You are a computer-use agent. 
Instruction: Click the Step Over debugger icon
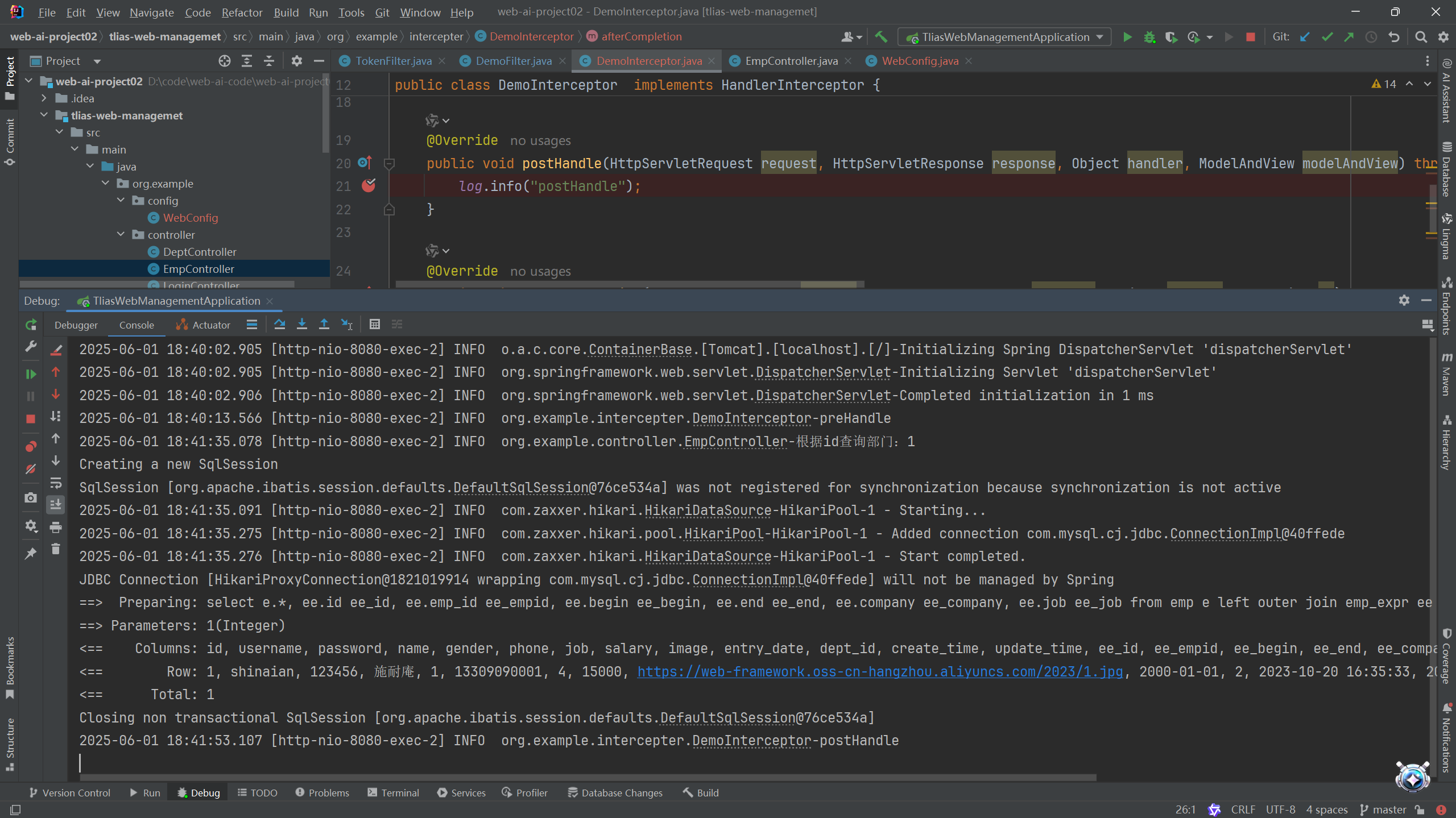[279, 325]
